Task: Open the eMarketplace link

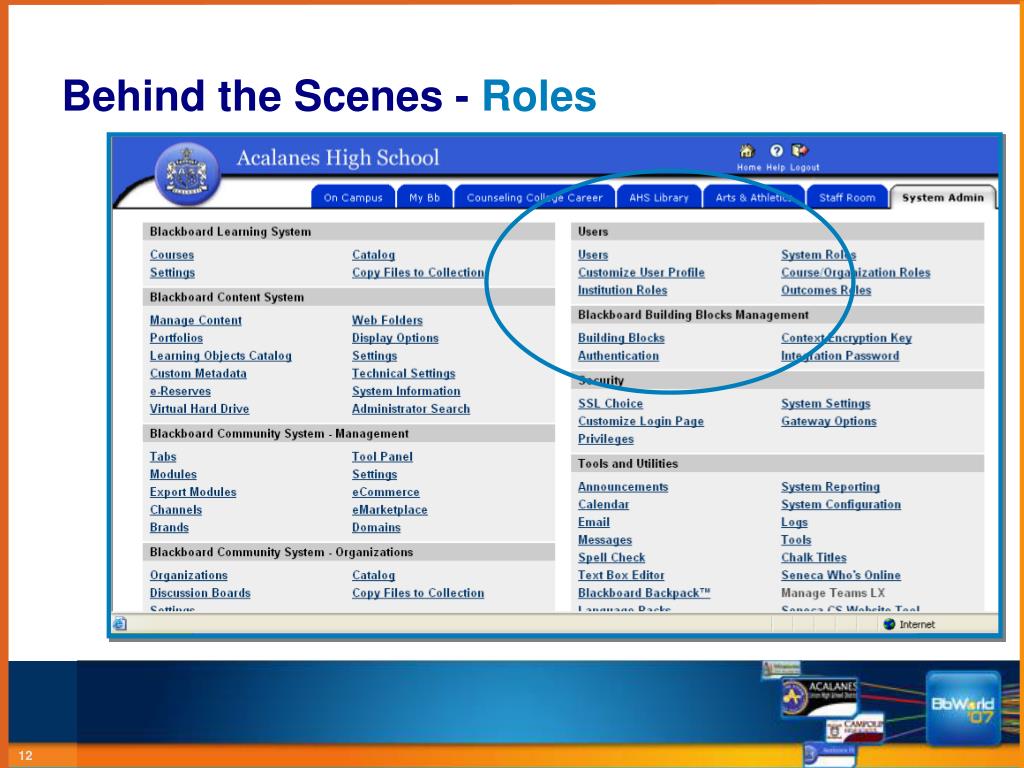Action: [390, 509]
